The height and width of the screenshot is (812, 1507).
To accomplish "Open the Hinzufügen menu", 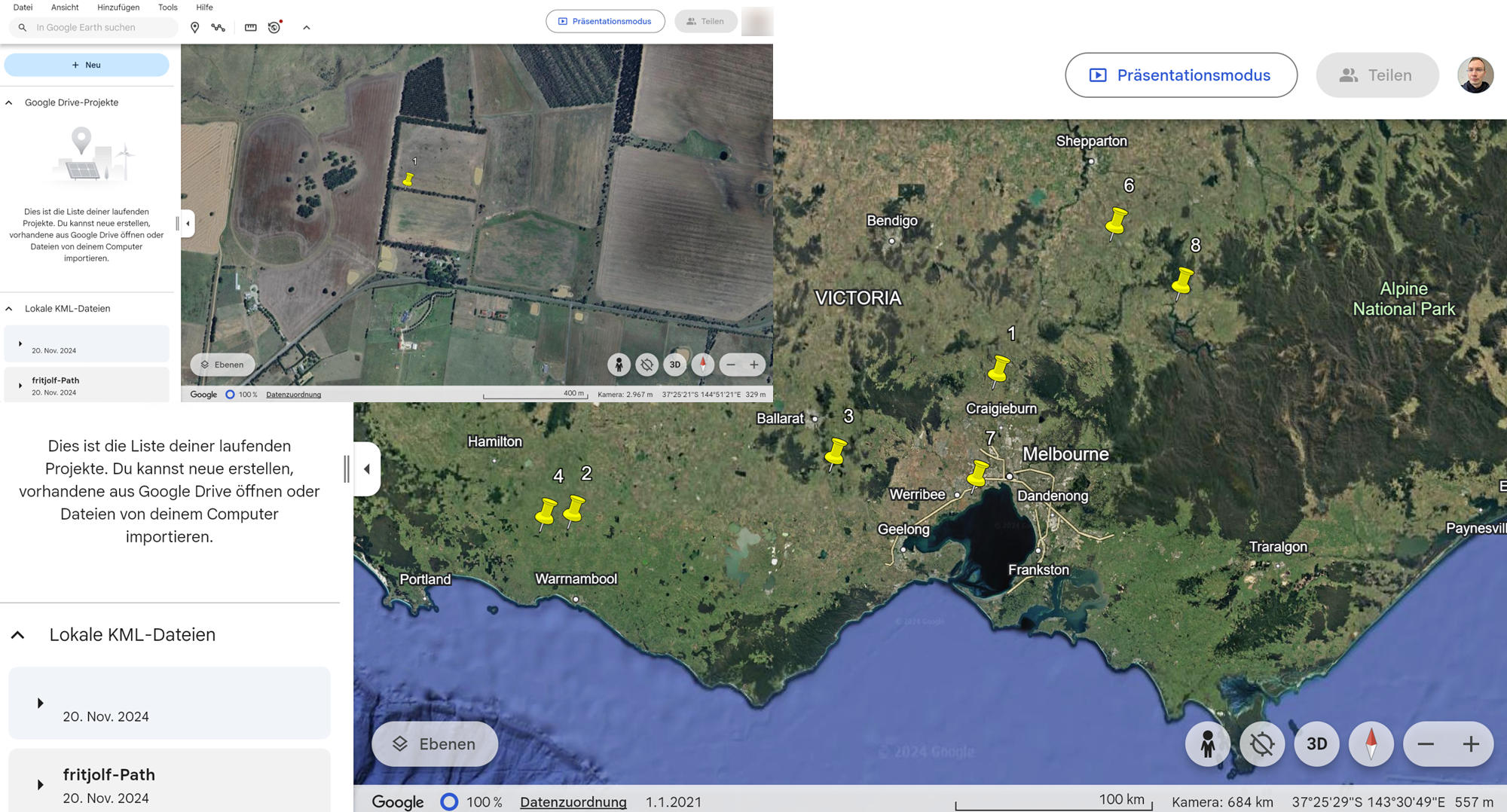I will tap(118, 8).
